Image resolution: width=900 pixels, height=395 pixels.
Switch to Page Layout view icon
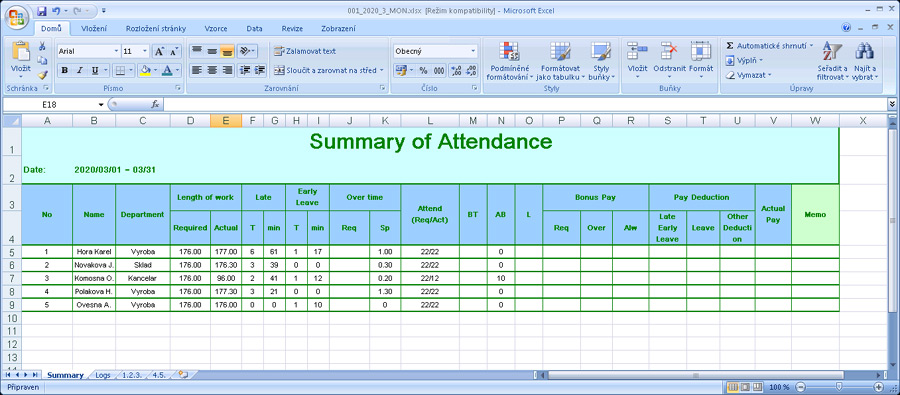pyautogui.click(x=746, y=387)
